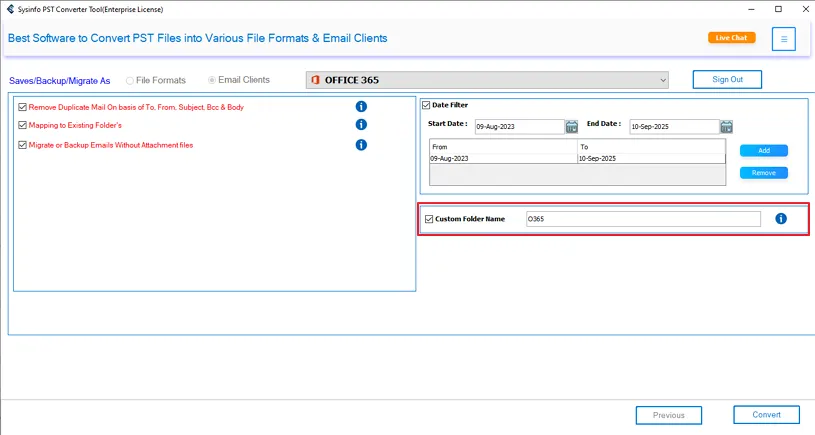Disable the Date Filter checkbox
This screenshot has height=435, width=815.
(x=426, y=105)
